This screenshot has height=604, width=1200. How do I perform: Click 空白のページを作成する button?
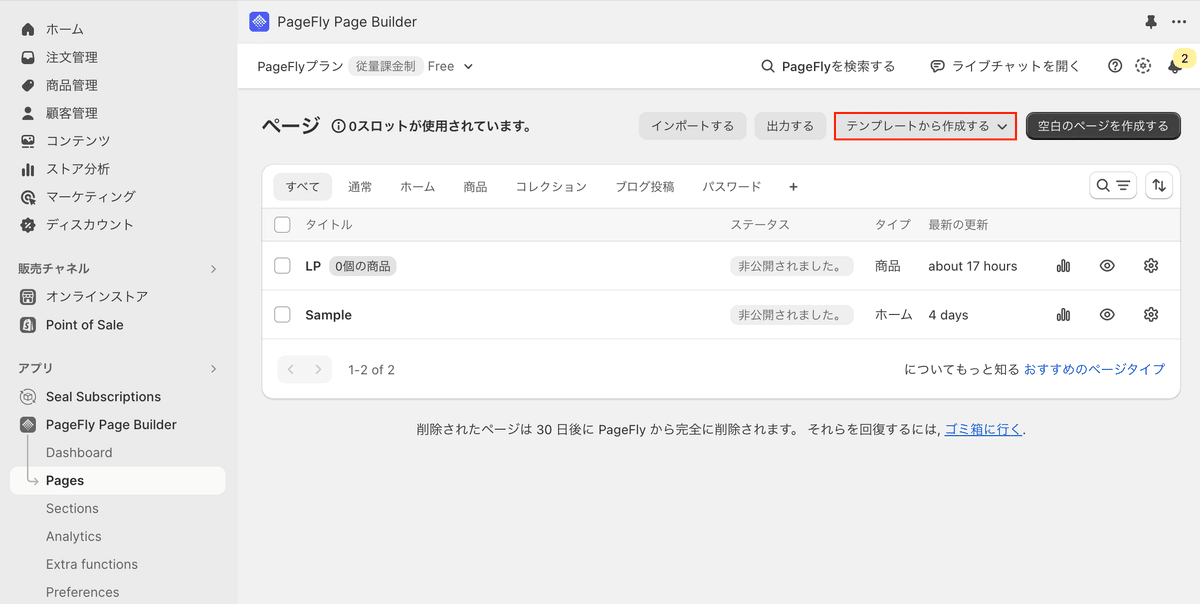1103,126
